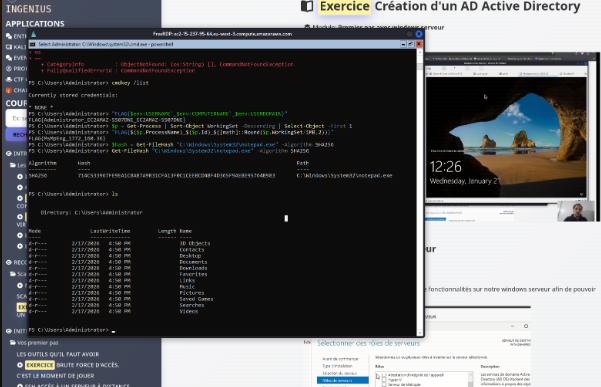Viewport: 601px width, 387px height.
Task: Click the 'Pictures' directory entry
Action: pyautogui.click(x=192, y=293)
